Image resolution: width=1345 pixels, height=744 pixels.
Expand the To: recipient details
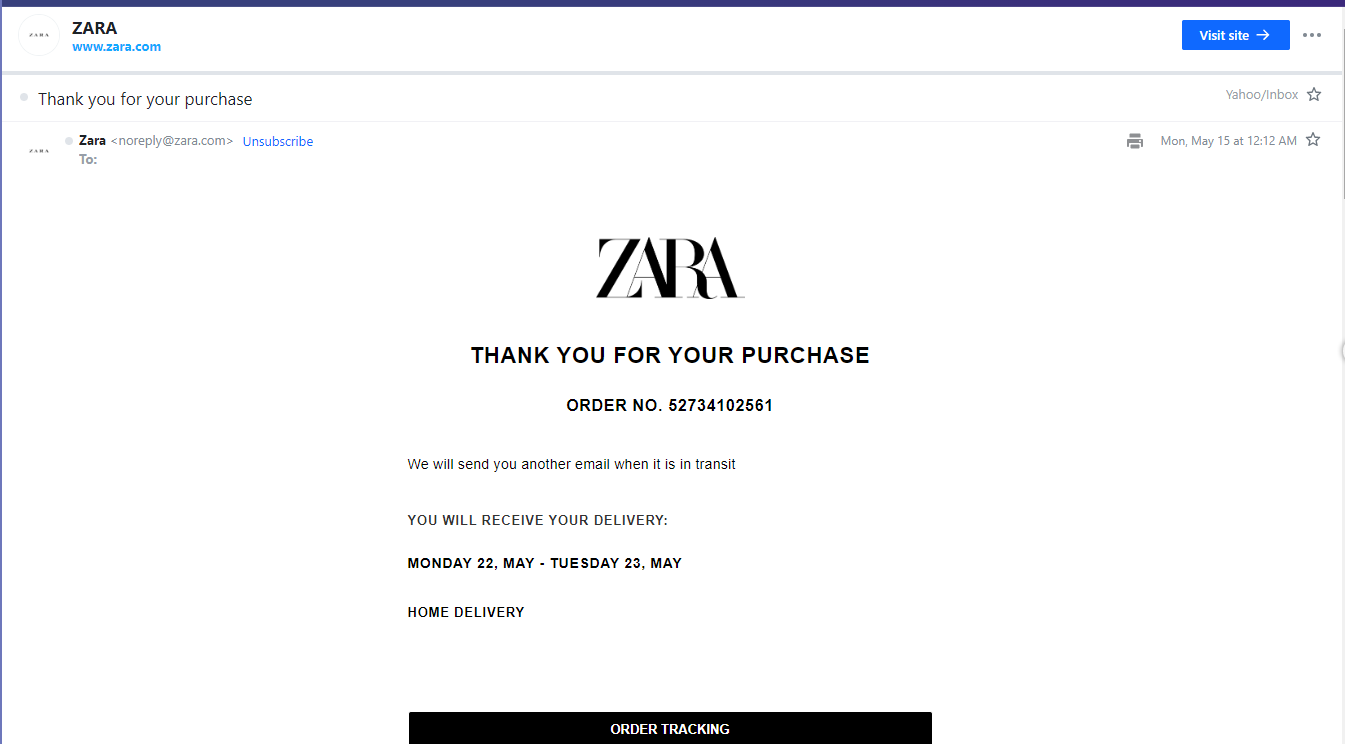click(x=88, y=160)
